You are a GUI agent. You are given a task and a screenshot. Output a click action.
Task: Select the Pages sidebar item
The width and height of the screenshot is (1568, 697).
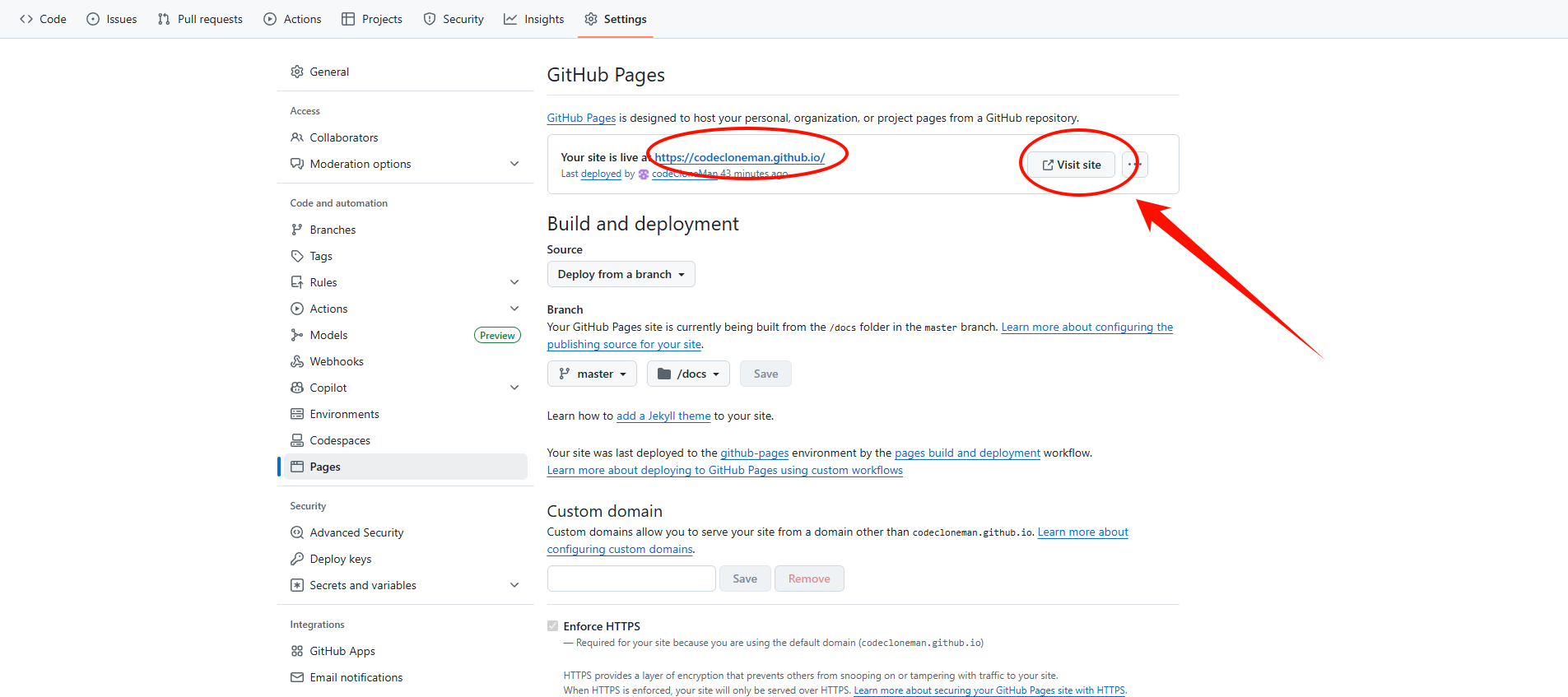tap(406, 467)
